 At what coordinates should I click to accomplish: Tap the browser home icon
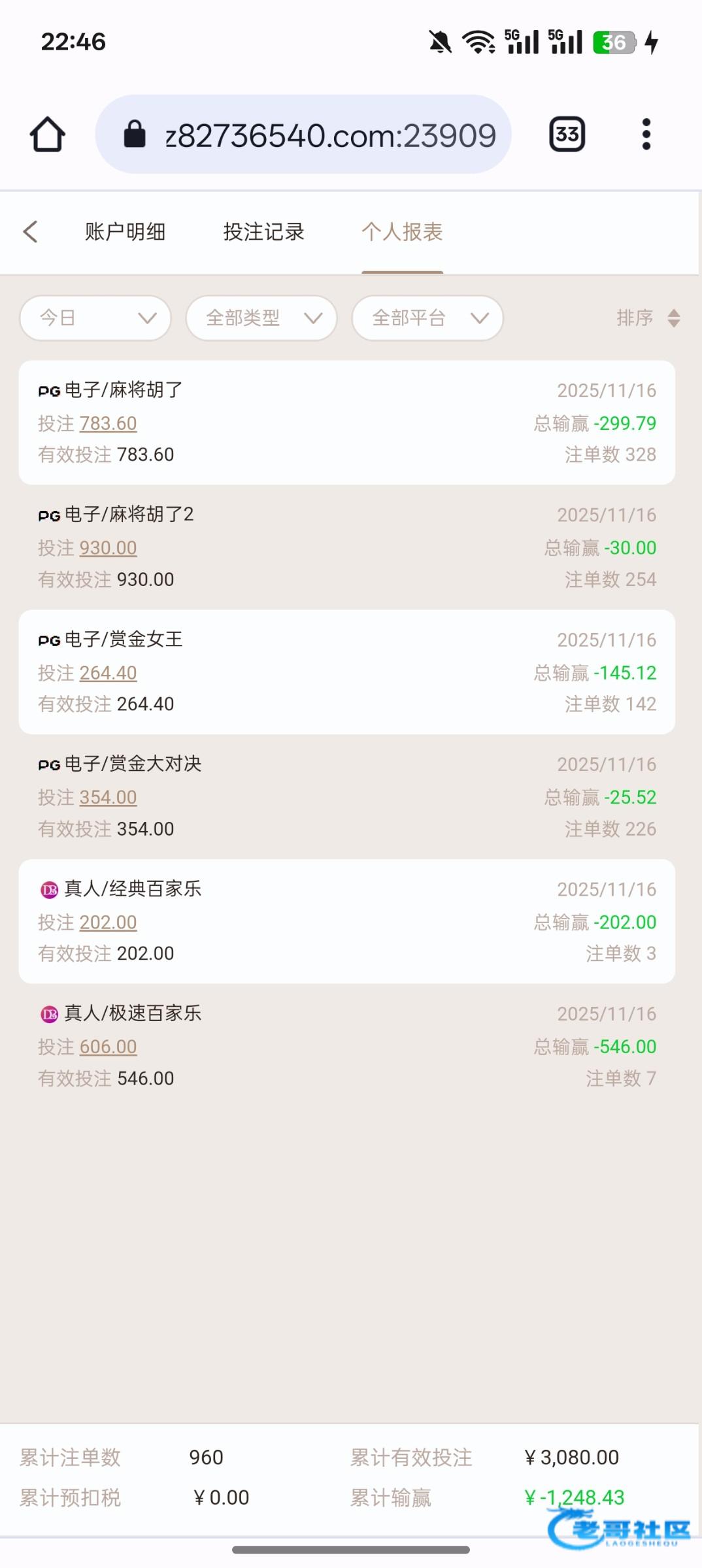(48, 135)
